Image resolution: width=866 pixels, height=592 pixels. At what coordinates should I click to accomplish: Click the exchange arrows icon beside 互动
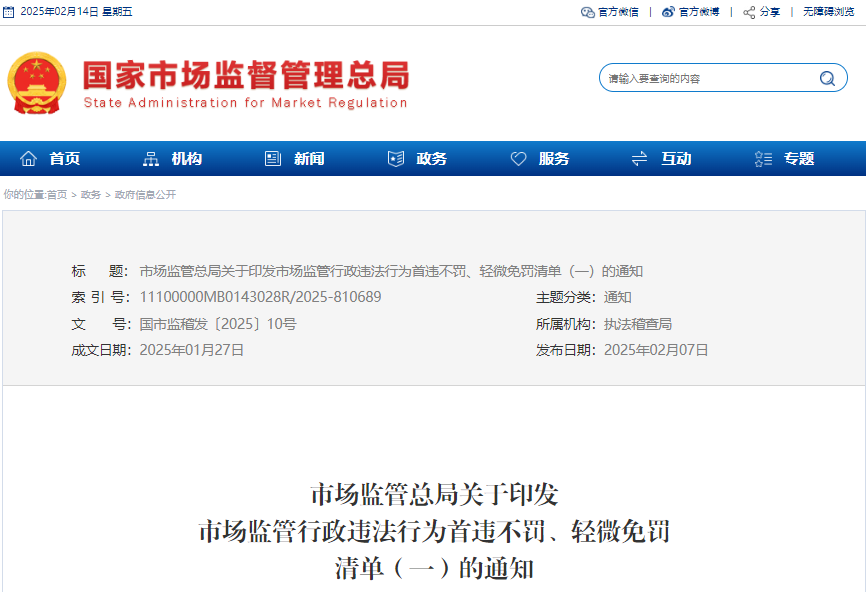click(x=640, y=159)
